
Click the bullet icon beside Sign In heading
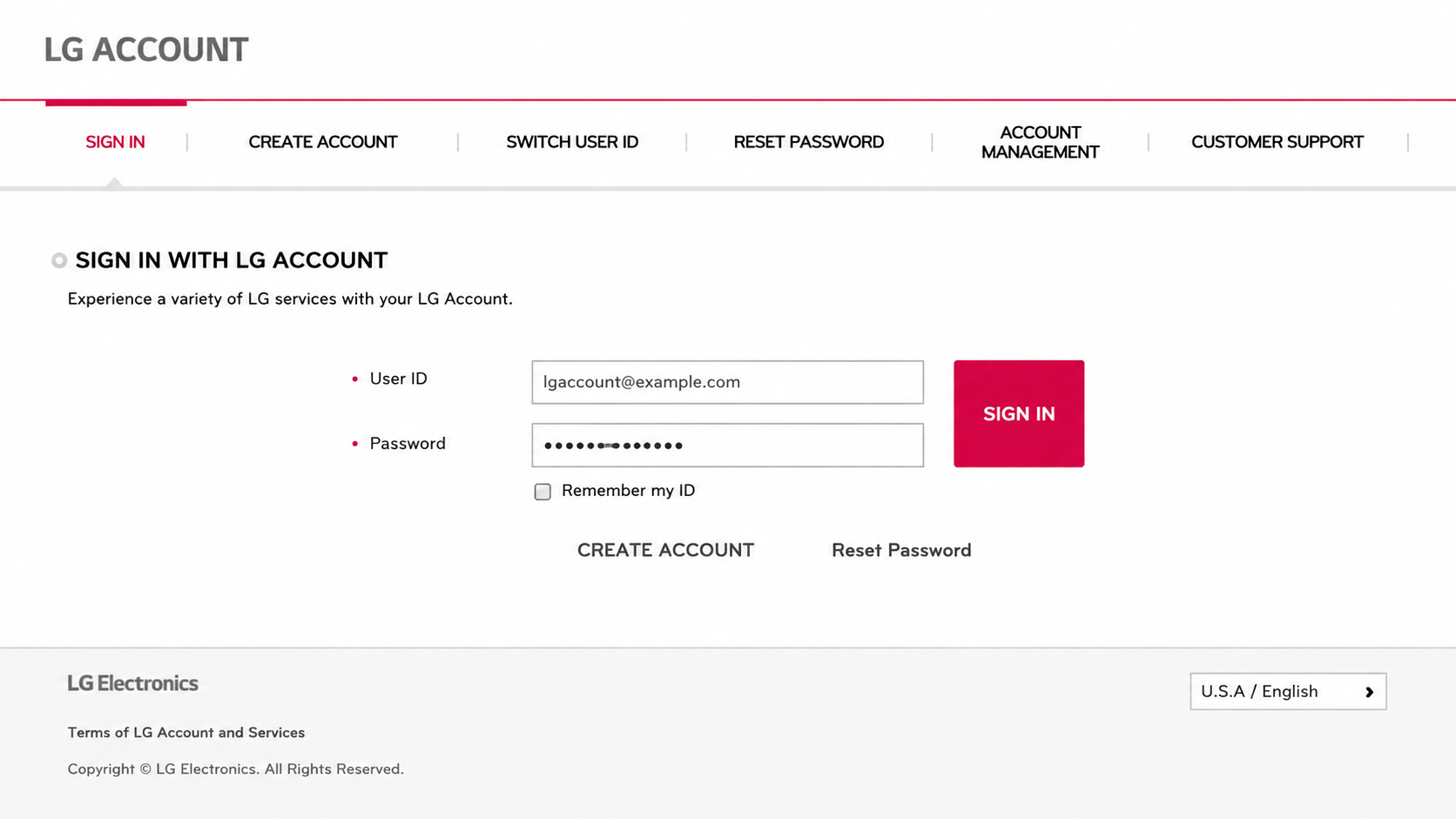59,260
